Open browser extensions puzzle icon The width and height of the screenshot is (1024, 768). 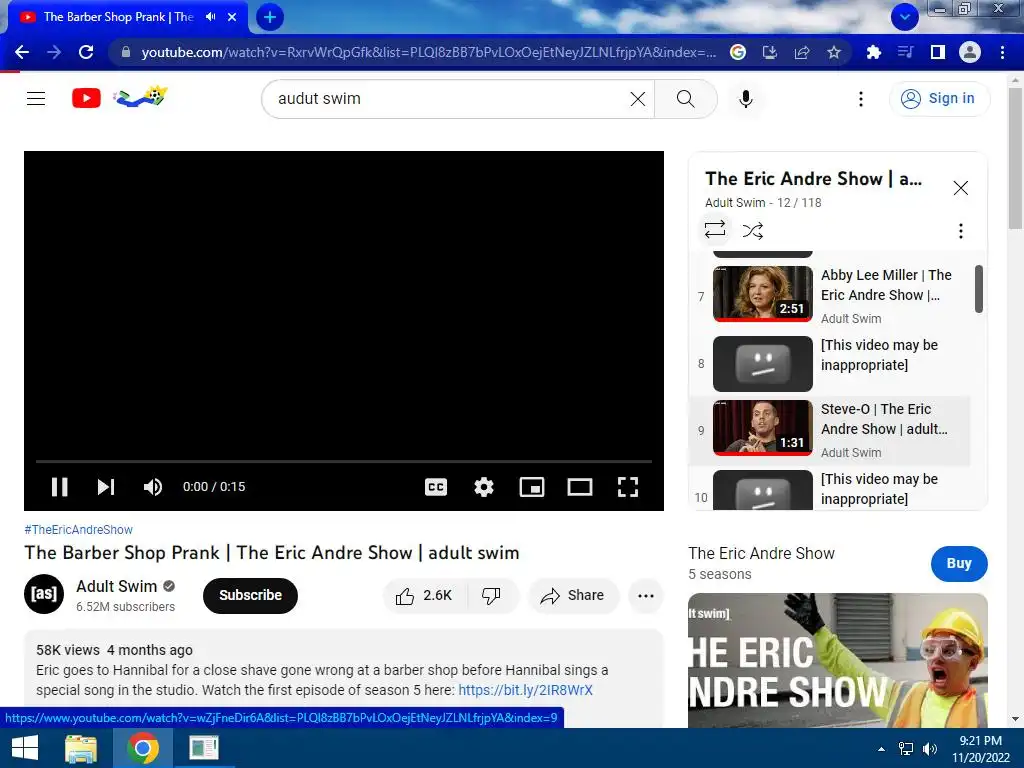(873, 52)
